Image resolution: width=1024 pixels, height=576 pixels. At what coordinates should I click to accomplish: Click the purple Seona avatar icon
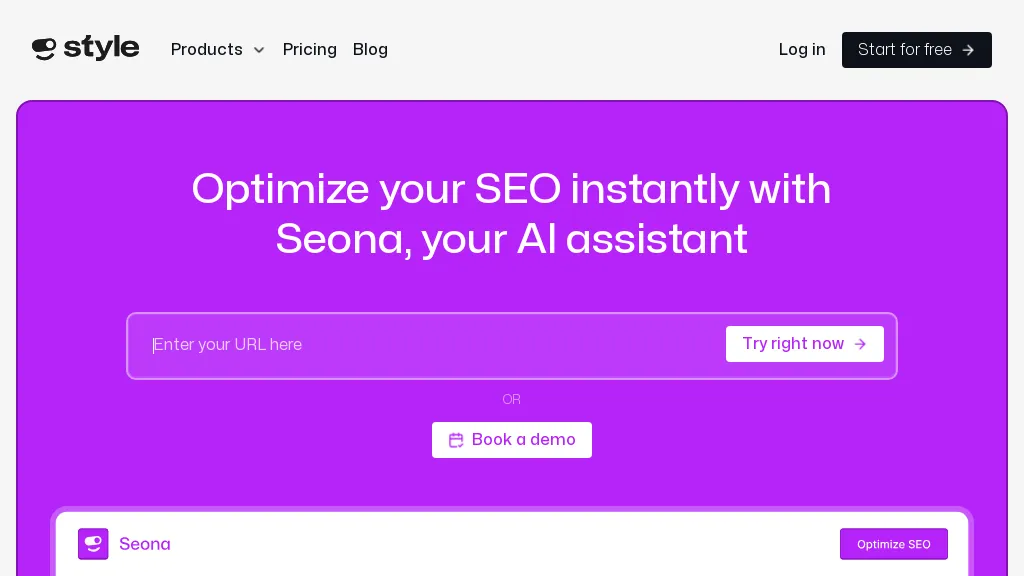[x=93, y=544]
